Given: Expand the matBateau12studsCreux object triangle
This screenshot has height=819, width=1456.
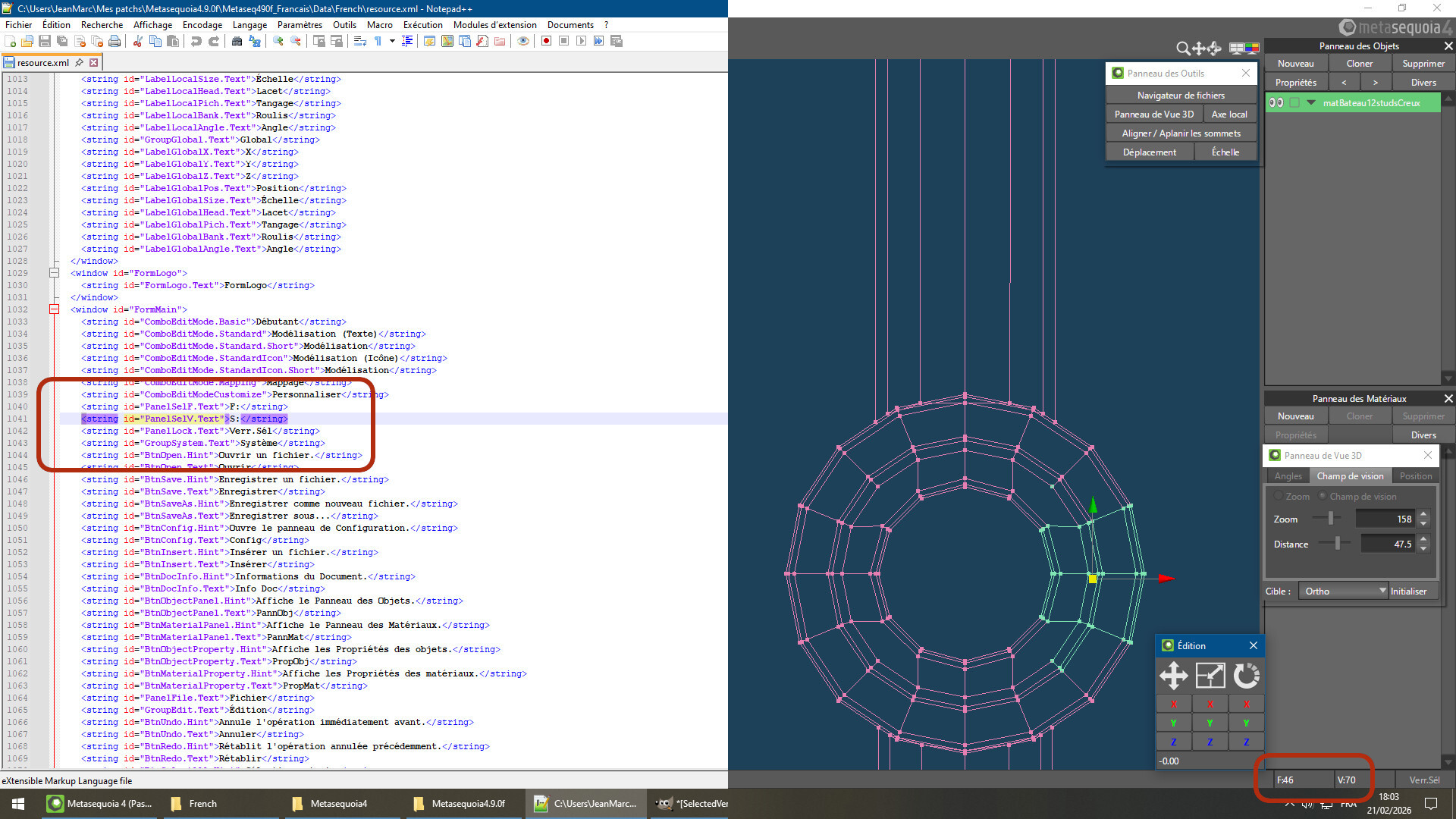Looking at the screenshot, I should point(1310,102).
